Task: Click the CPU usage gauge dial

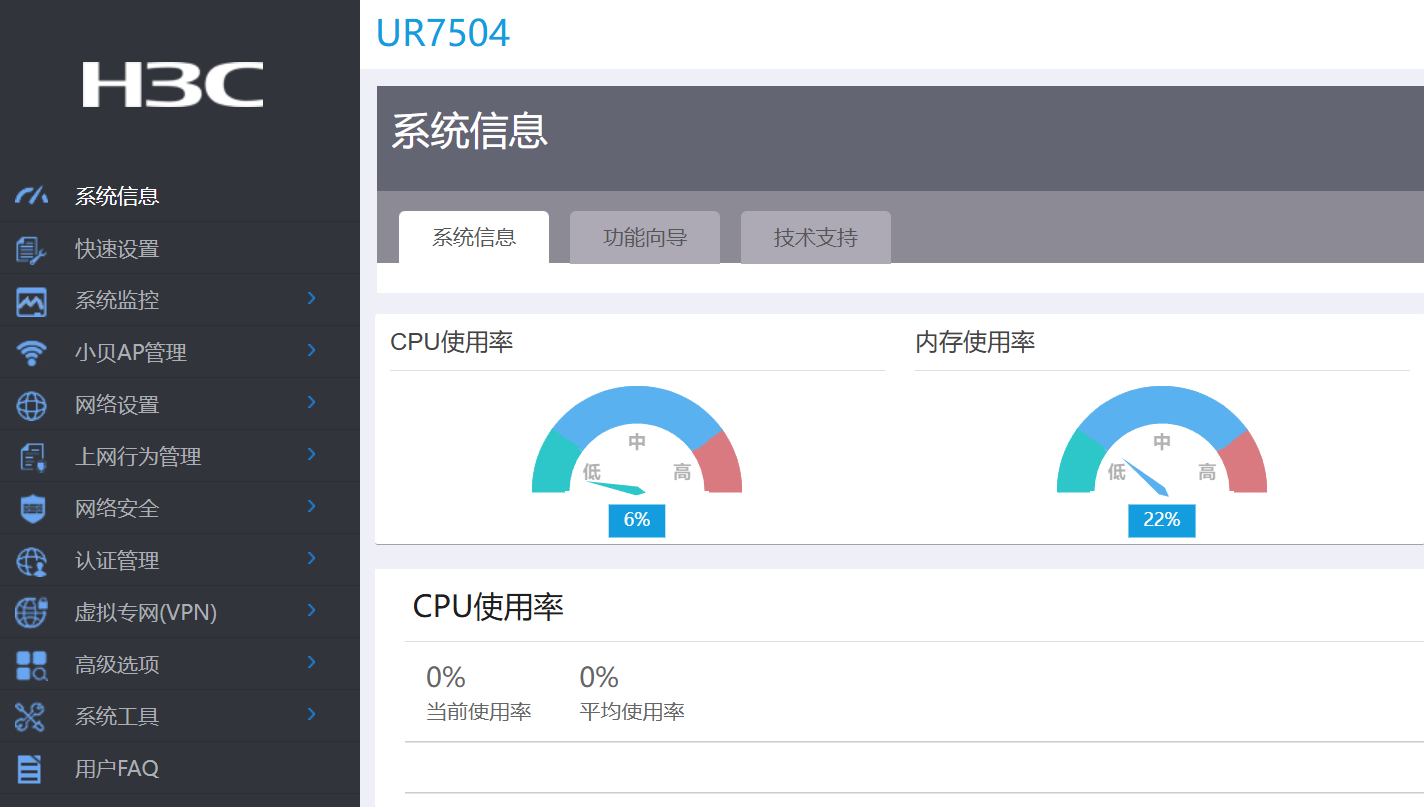Action: coord(637,440)
